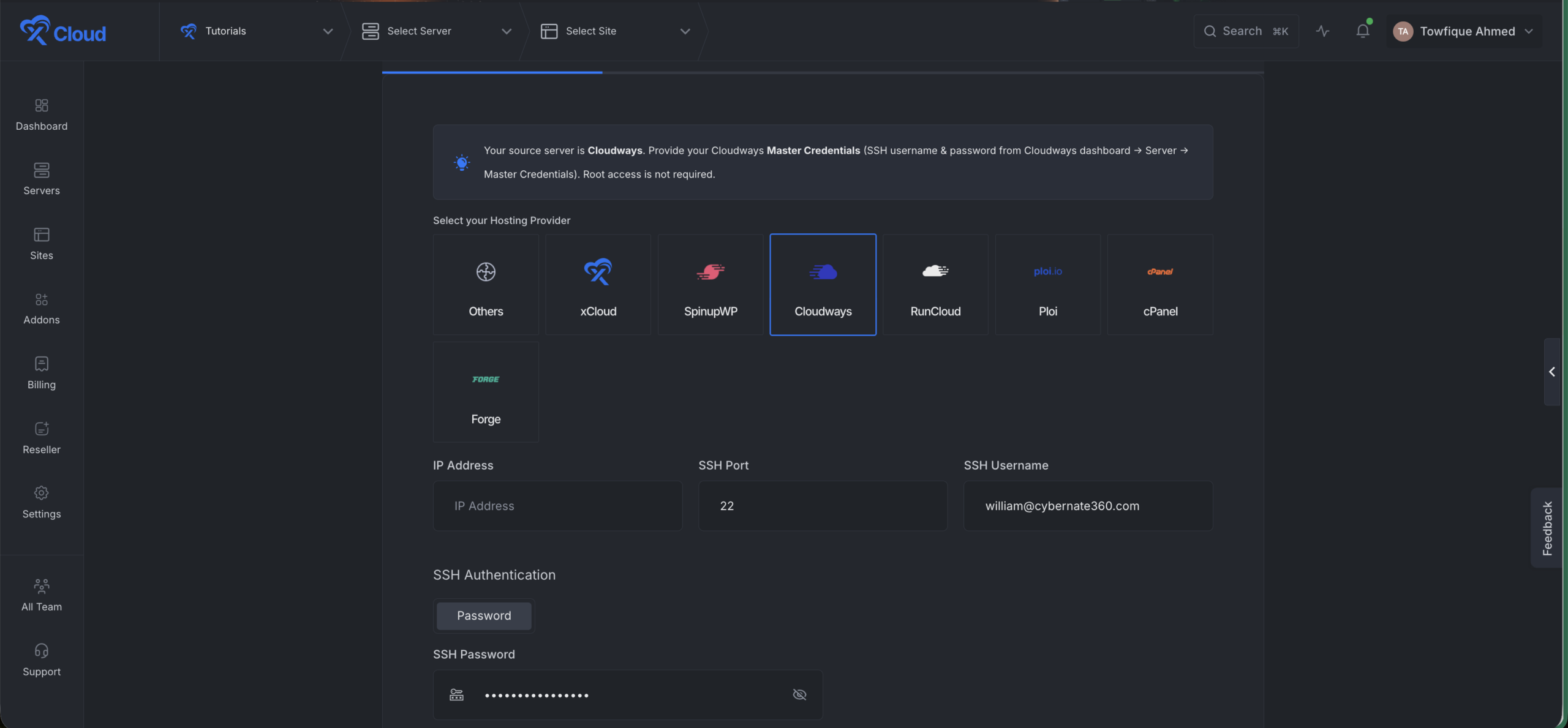The width and height of the screenshot is (1568, 728).
Task: Go to Billing in the sidebar
Action: (x=42, y=373)
